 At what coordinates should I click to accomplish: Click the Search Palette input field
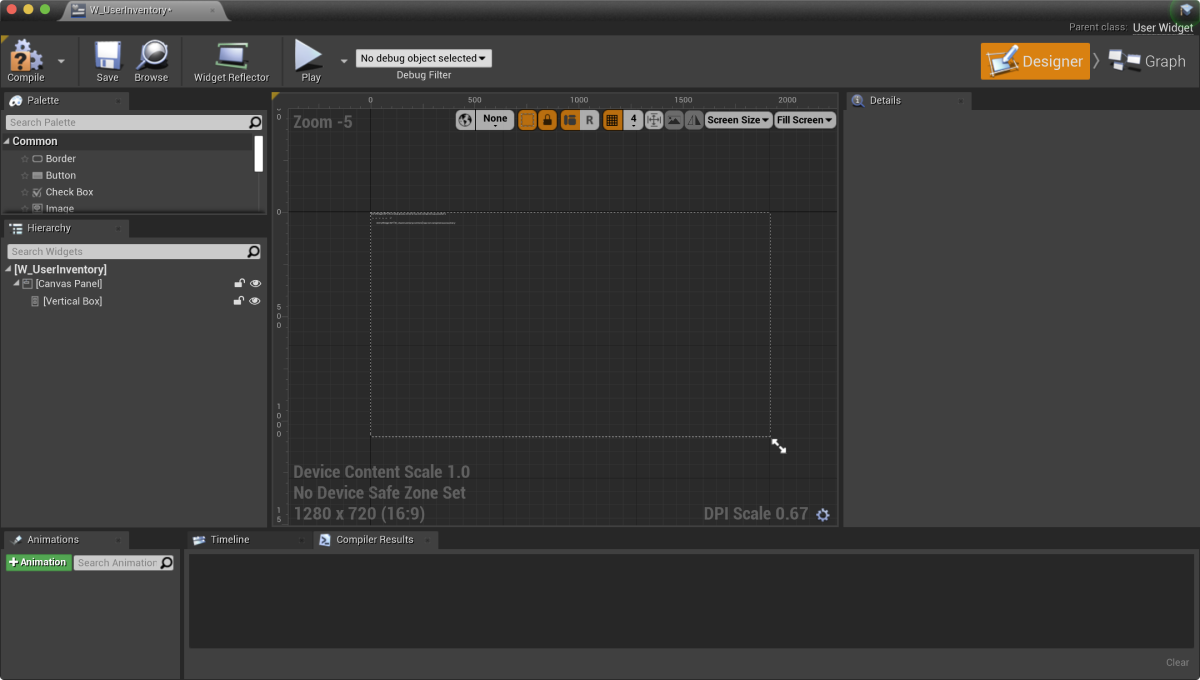(127, 122)
